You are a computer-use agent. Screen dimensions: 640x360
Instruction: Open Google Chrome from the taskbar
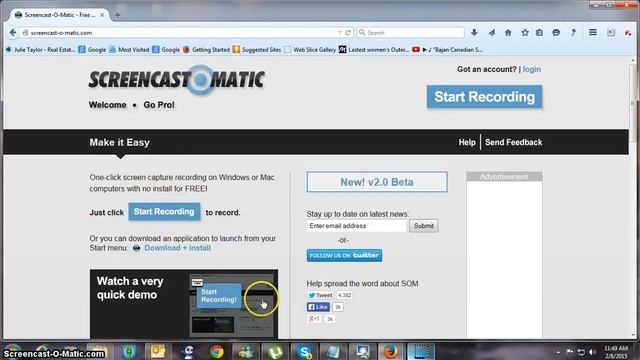(x=217, y=351)
